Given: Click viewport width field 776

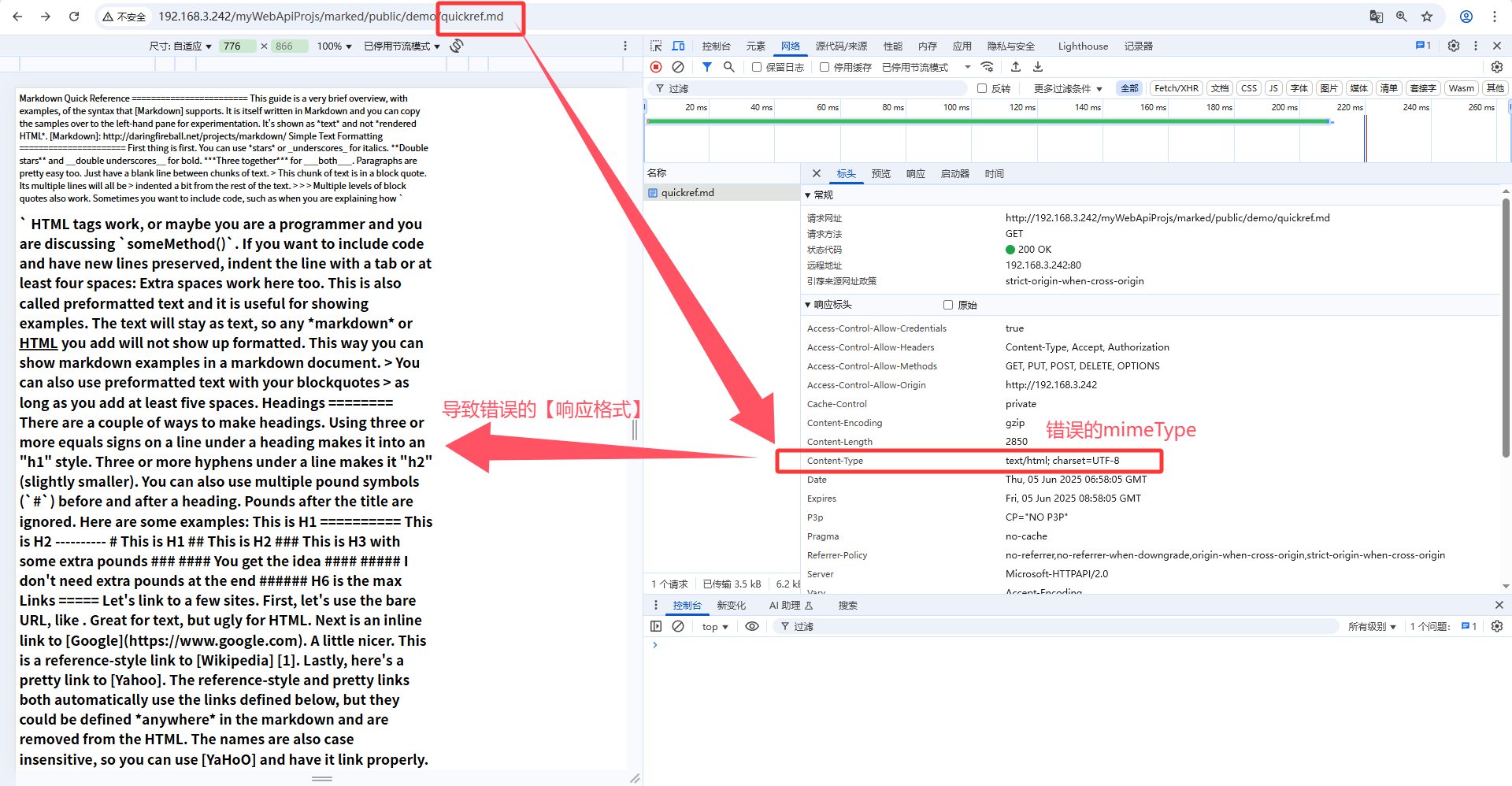Looking at the screenshot, I should [x=236, y=46].
